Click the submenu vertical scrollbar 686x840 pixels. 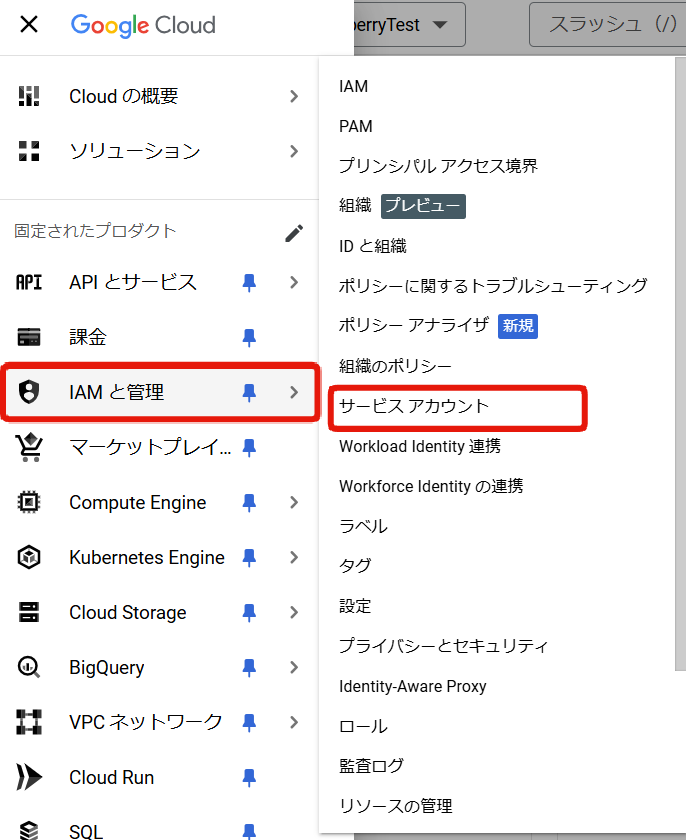680,364
